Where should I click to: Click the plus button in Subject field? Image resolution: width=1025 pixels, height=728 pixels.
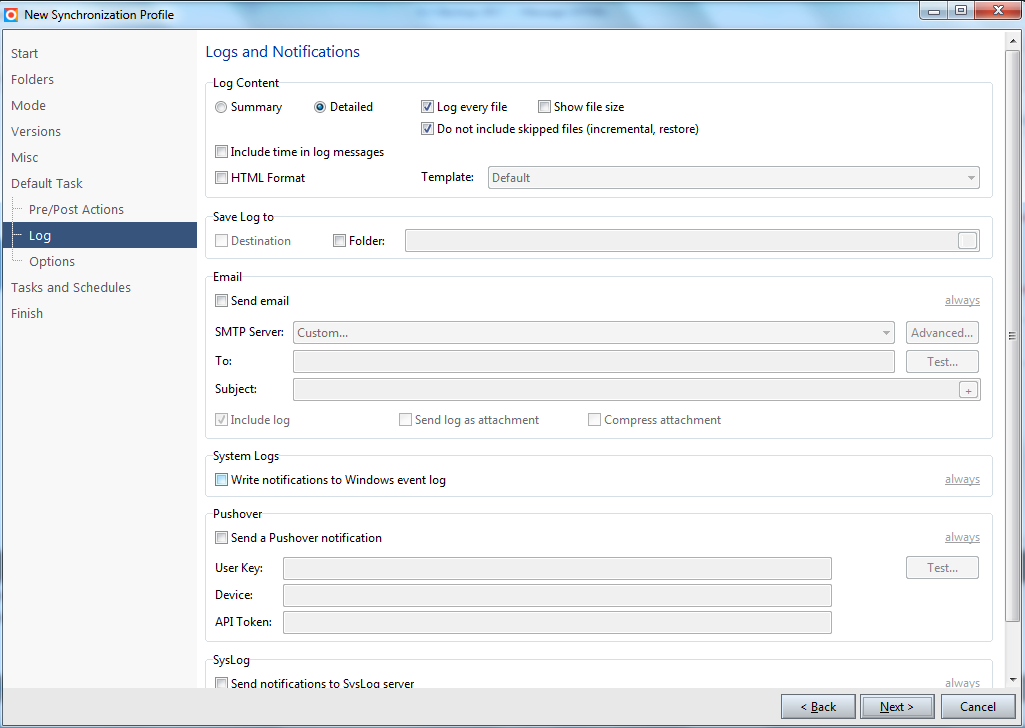coord(968,390)
